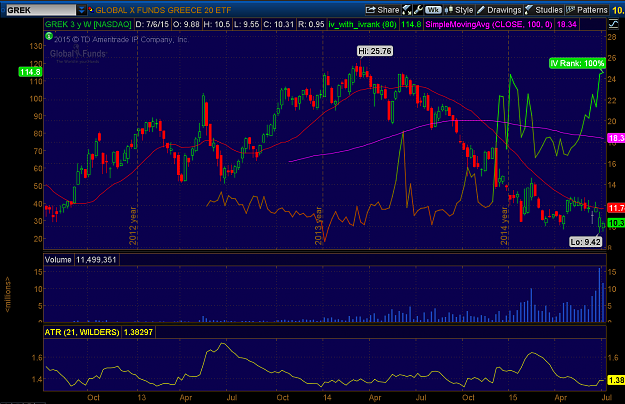Open the symbol selector dropdown arrow

tap(81, 10)
